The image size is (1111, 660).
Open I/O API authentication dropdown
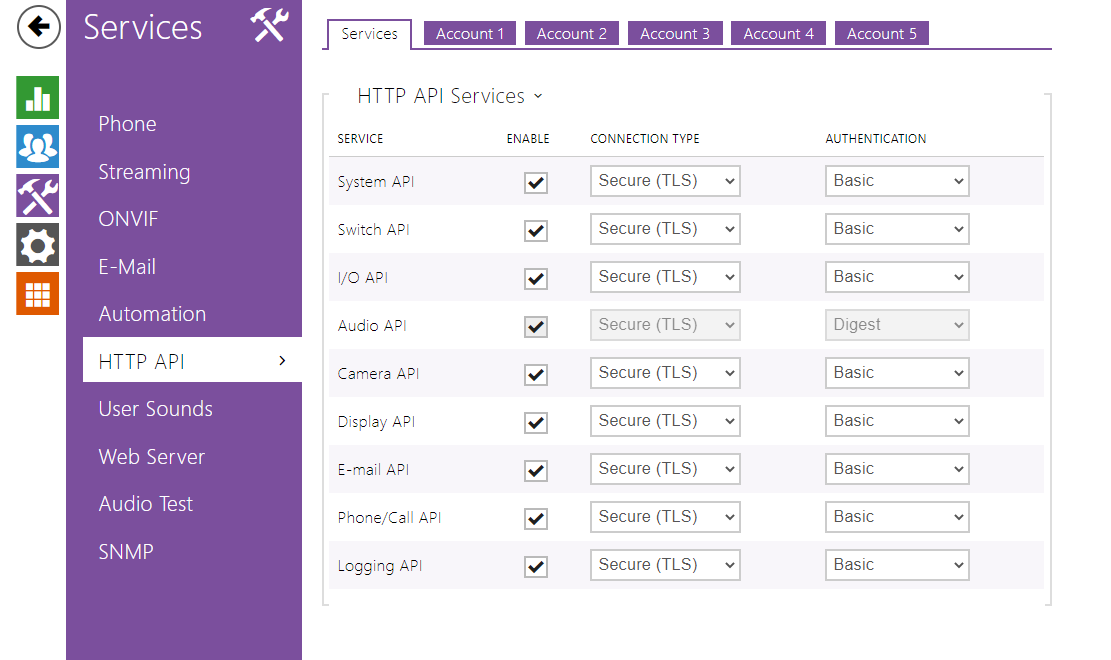tap(896, 277)
